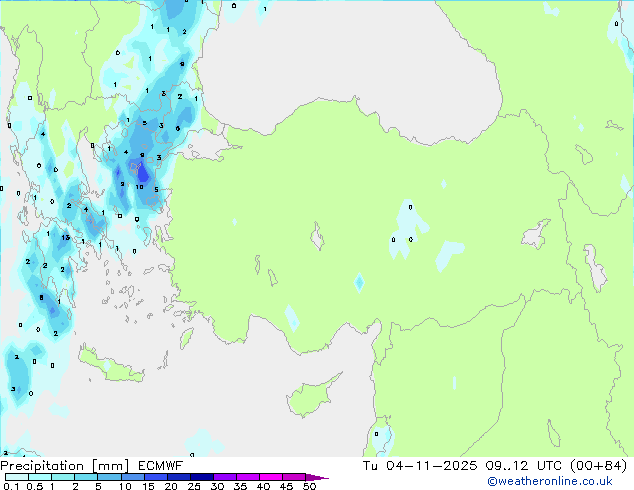This screenshot has width=634, height=490.
Task: Click the "10" value beside the darkest blue map cell
Action: click(x=139, y=187)
